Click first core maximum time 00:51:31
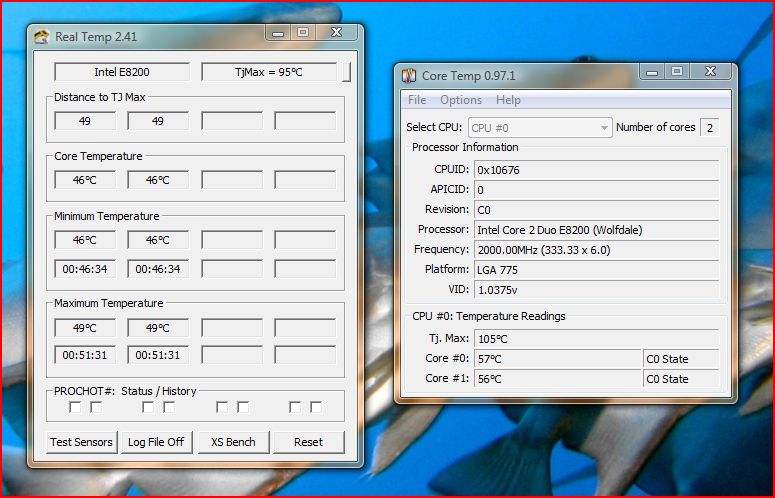Screen dimensions: 775x498 pos(85,355)
